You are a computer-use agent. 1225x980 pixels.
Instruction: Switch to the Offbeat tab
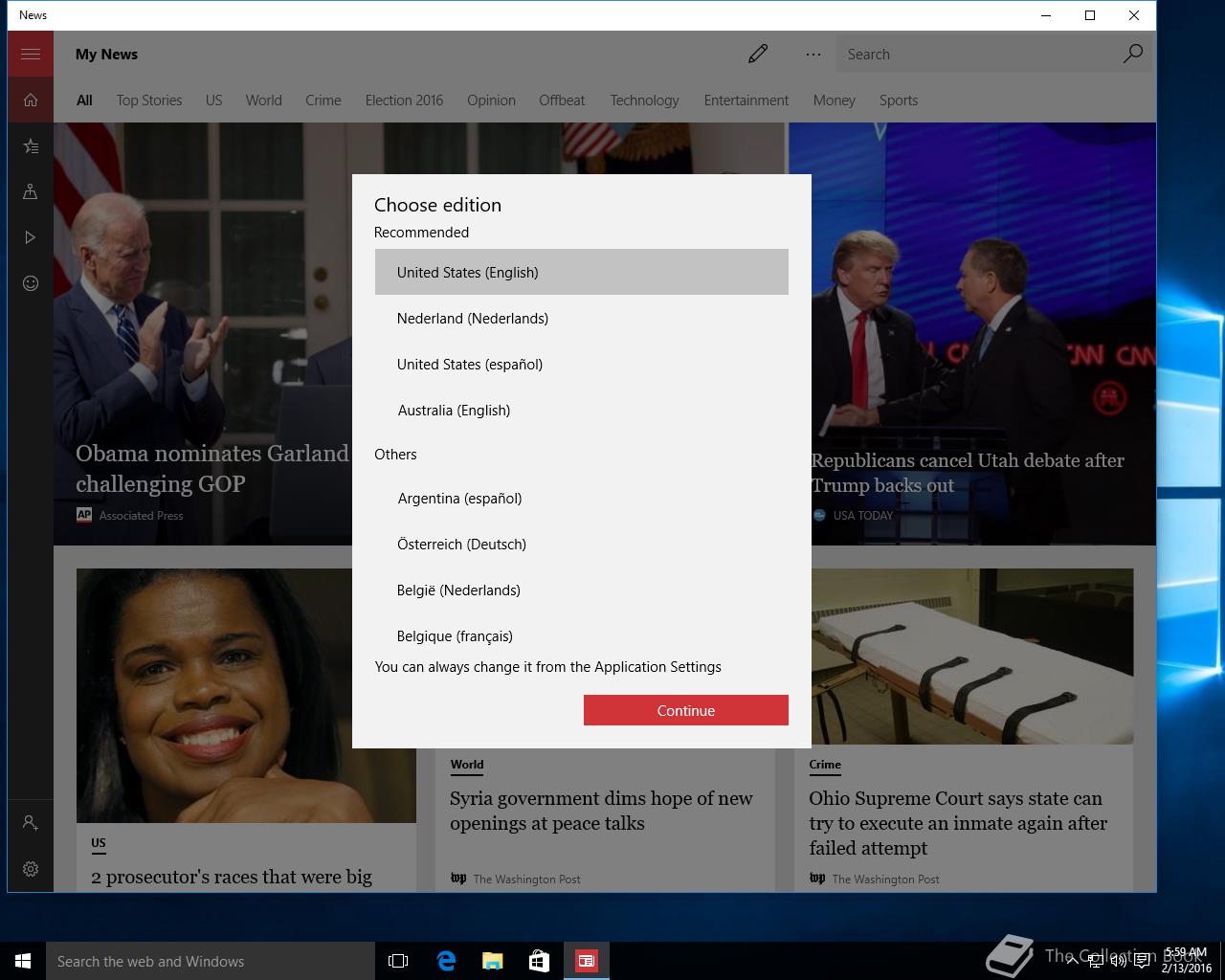(x=562, y=100)
